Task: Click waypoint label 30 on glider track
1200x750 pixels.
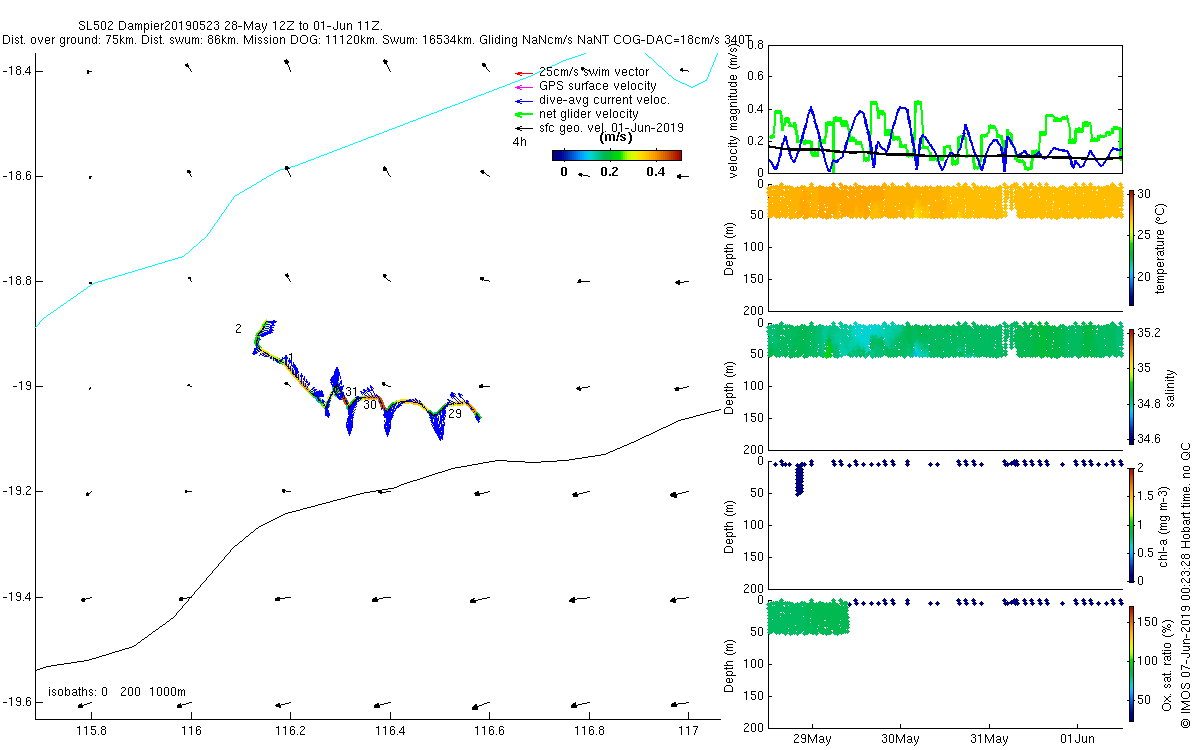Action: point(370,405)
